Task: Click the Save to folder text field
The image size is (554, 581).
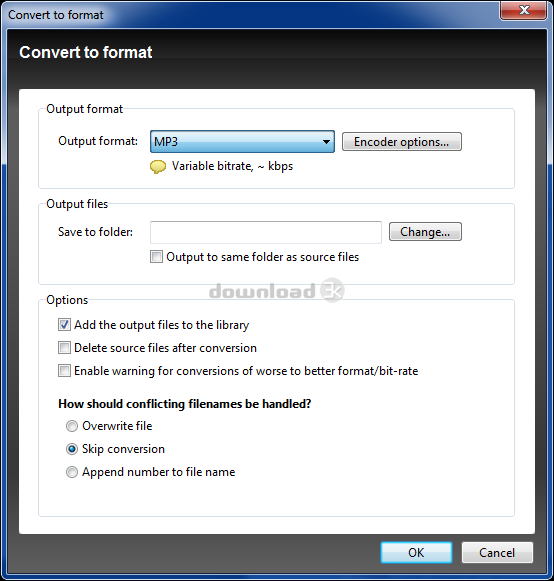Action: (266, 232)
